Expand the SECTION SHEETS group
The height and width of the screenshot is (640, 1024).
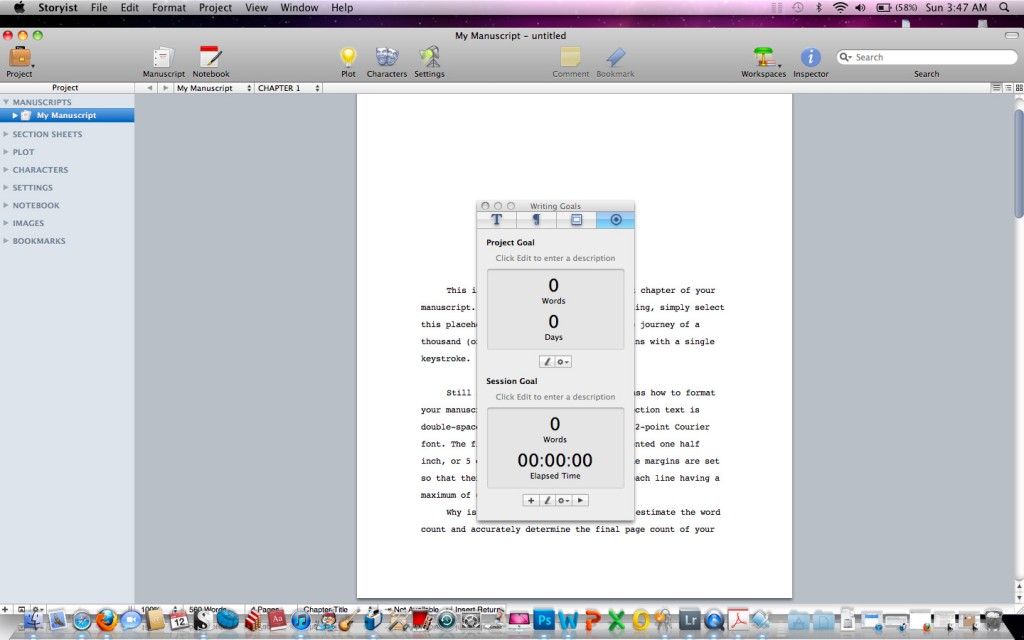(6, 134)
